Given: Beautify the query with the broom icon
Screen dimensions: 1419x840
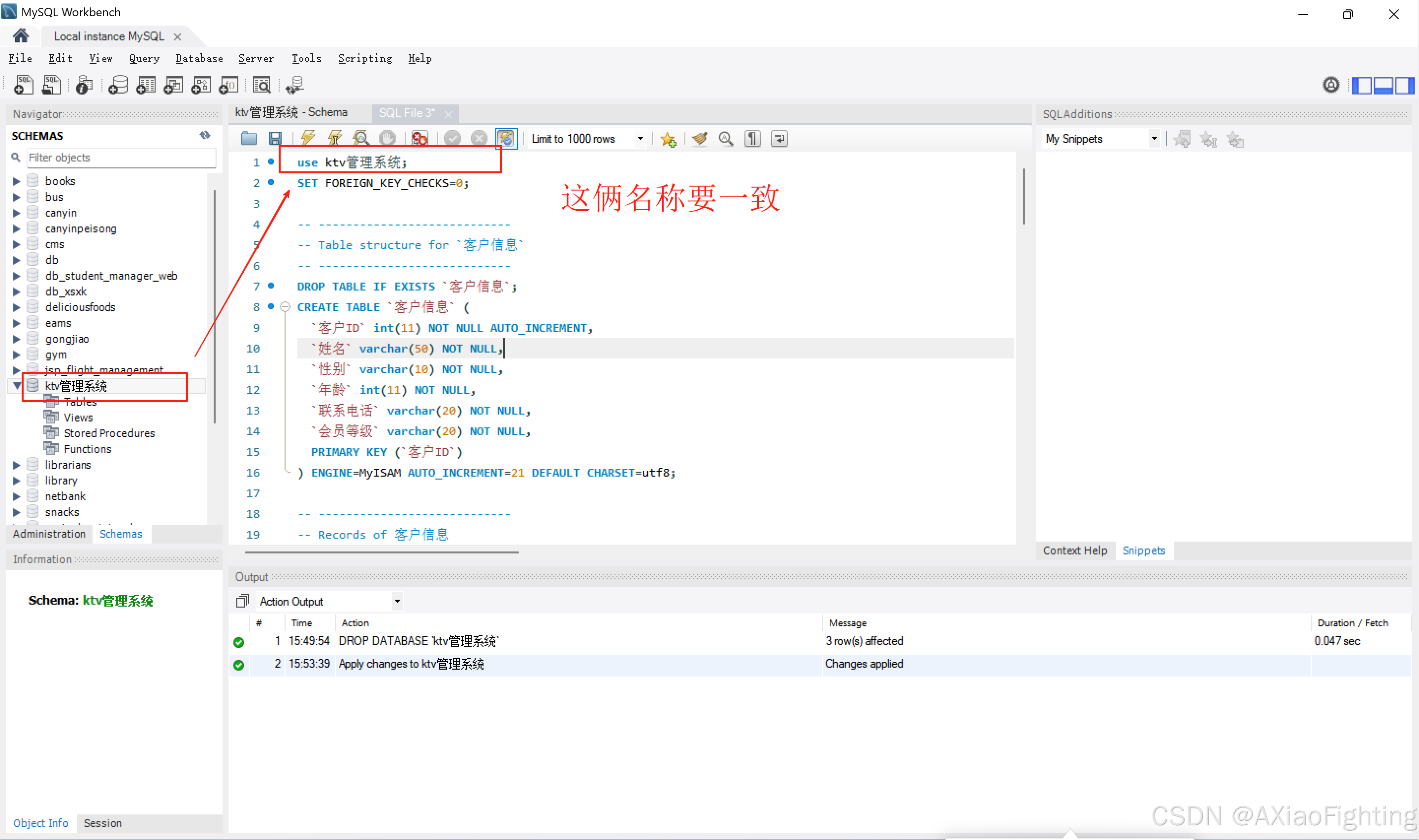Looking at the screenshot, I should [700, 138].
